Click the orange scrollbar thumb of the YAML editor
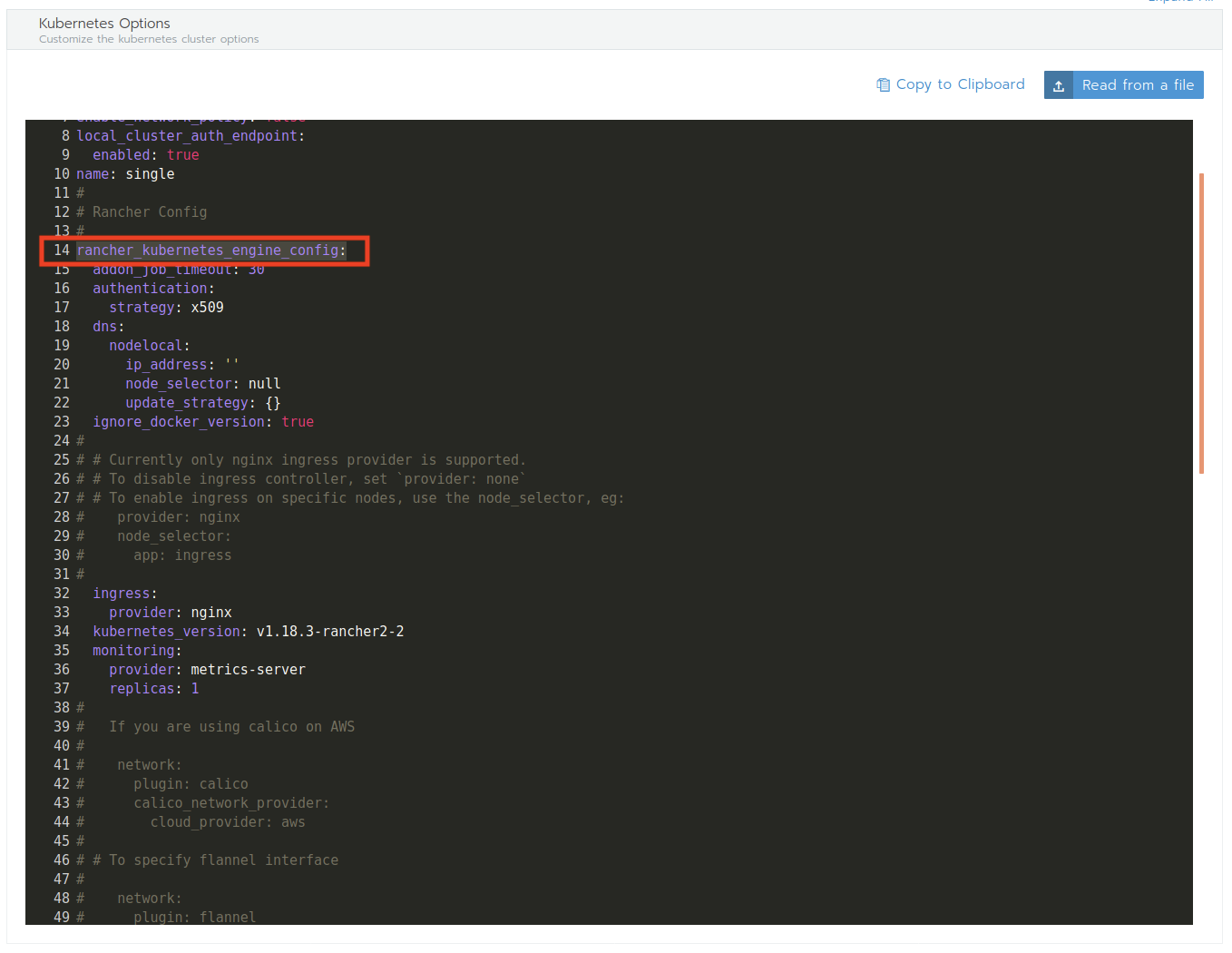 click(1201, 323)
